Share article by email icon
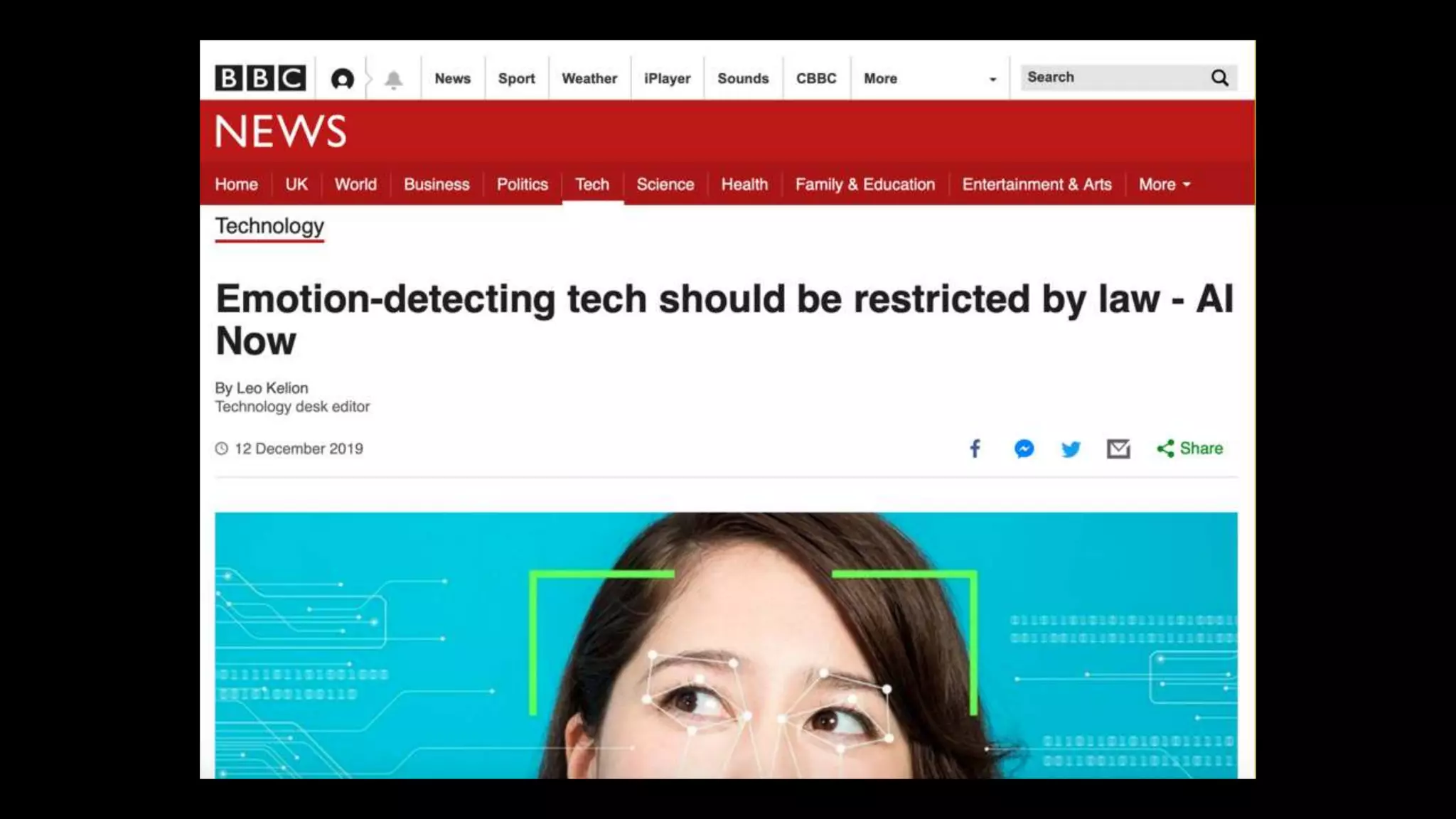This screenshot has height=819, width=1456. [1118, 449]
